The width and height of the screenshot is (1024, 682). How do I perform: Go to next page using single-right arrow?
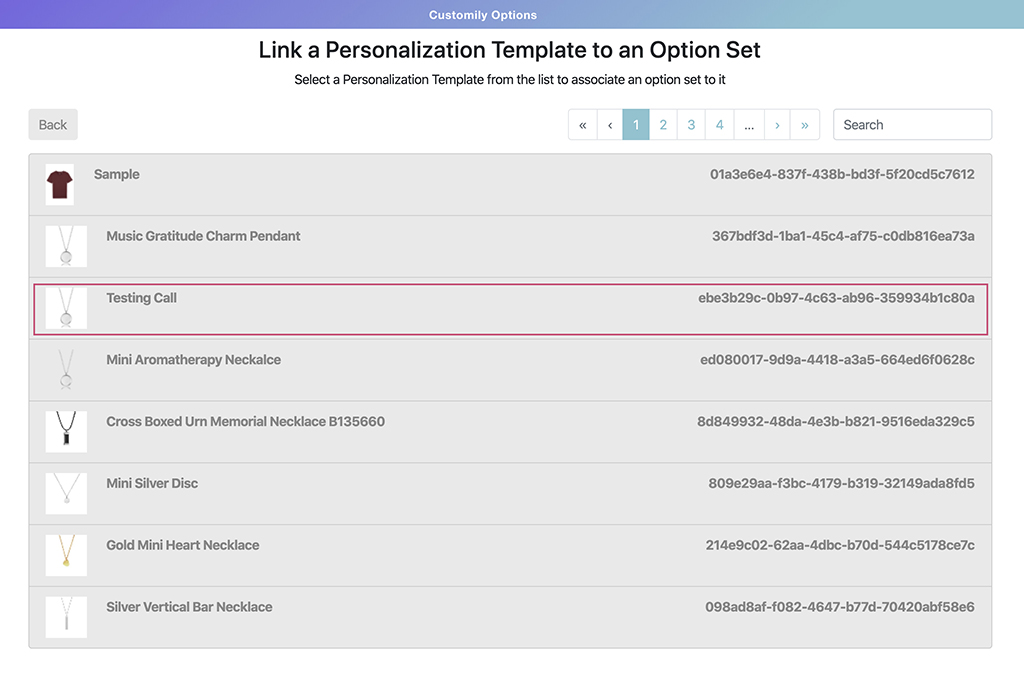coord(777,125)
